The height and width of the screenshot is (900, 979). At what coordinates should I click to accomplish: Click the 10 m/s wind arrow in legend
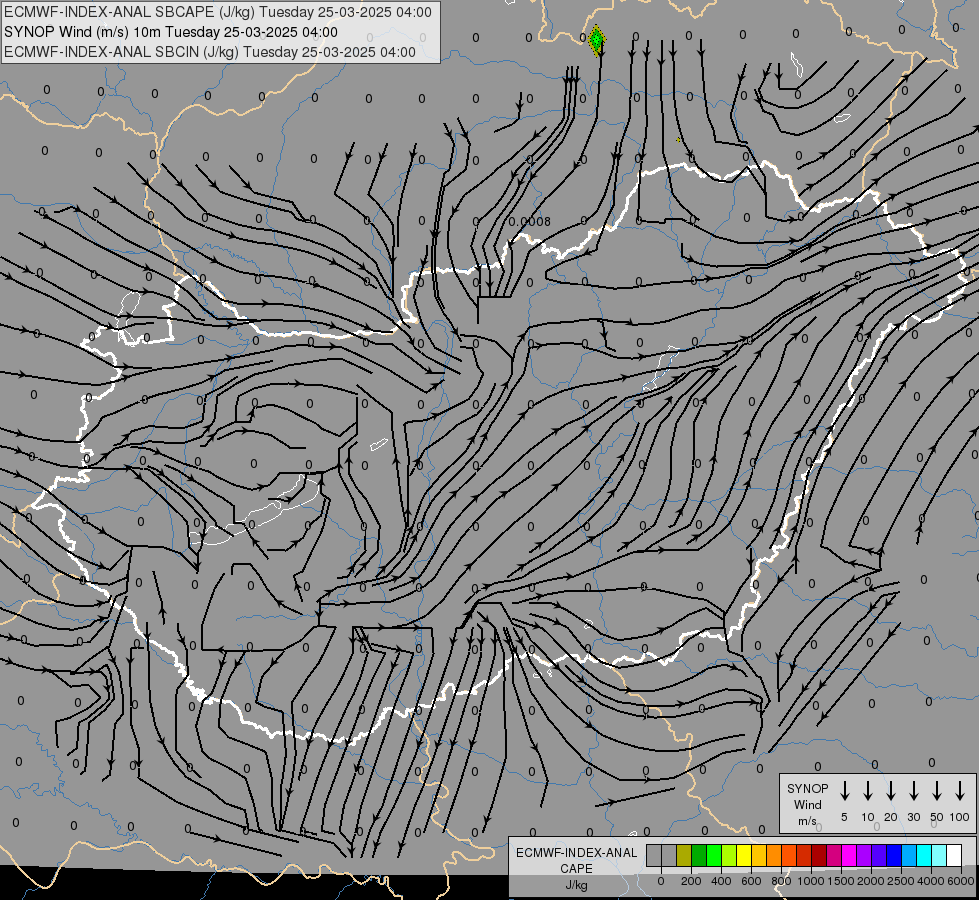point(867,791)
